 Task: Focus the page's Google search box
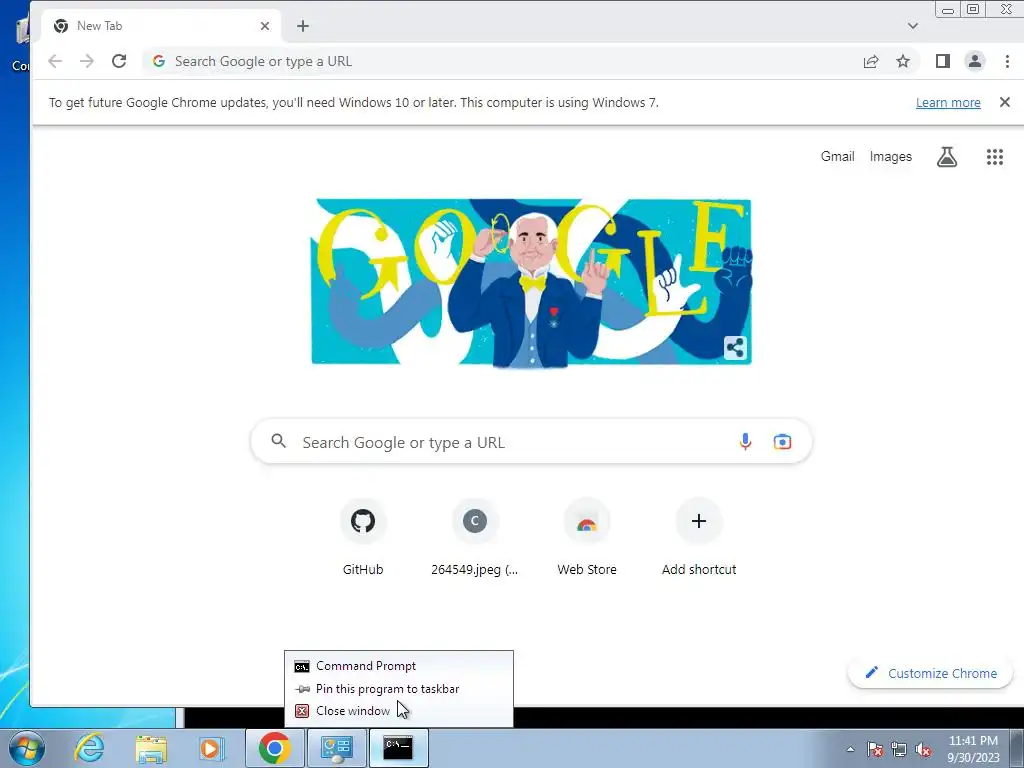531,442
